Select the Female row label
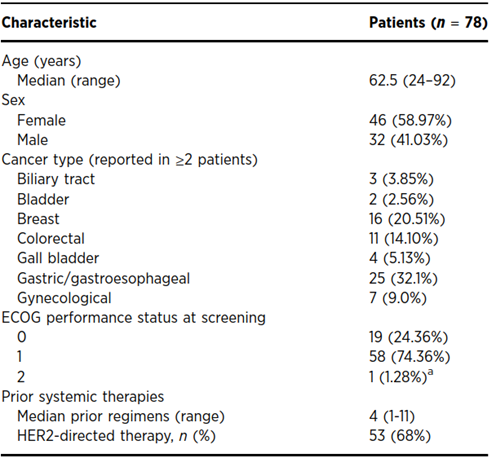The height and width of the screenshot is (458, 496). (41, 120)
